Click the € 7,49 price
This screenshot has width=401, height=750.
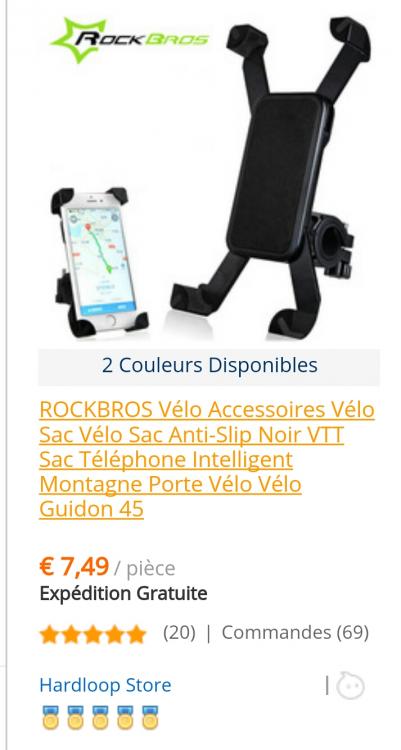click(74, 567)
